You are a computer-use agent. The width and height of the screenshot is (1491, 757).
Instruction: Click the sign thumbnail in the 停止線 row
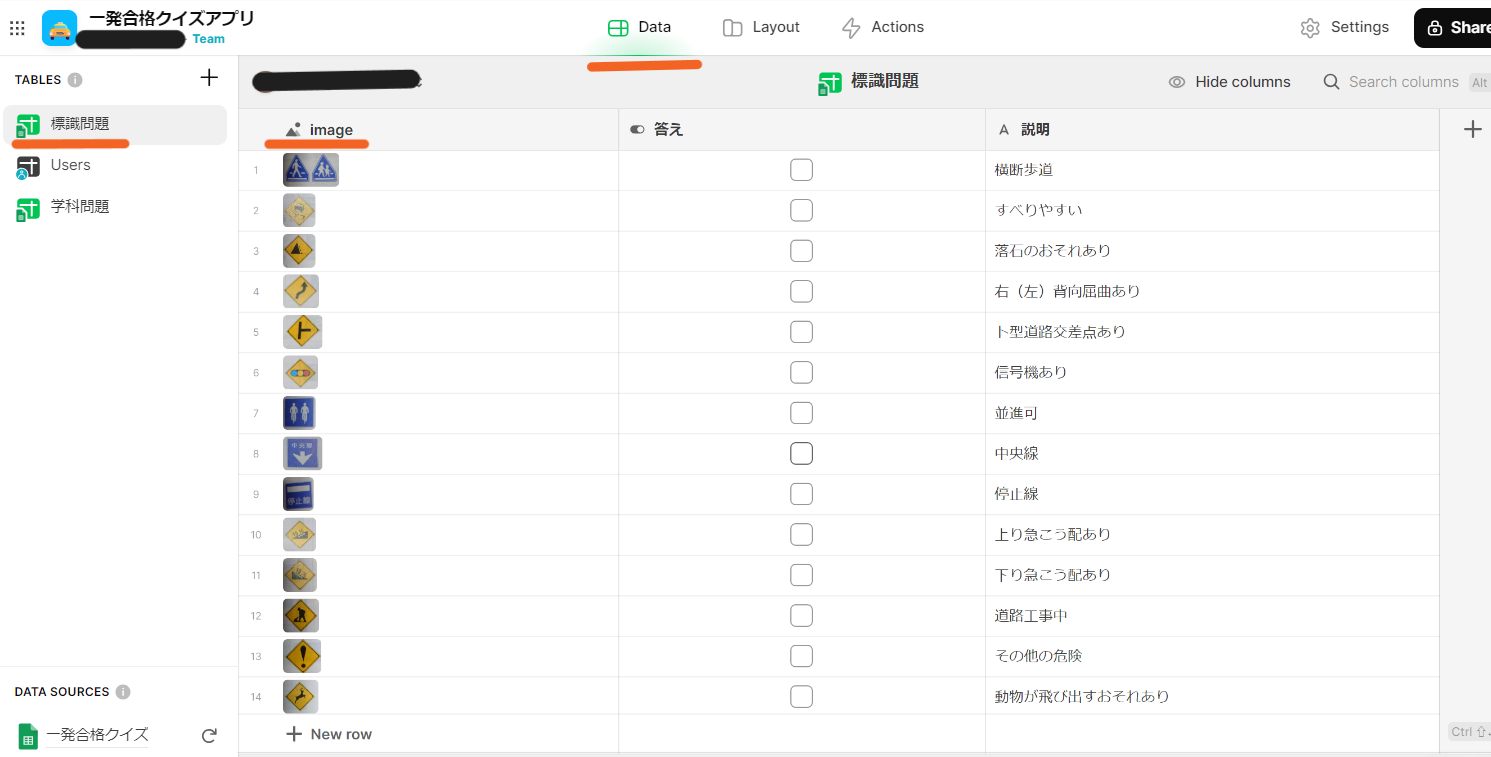298,494
